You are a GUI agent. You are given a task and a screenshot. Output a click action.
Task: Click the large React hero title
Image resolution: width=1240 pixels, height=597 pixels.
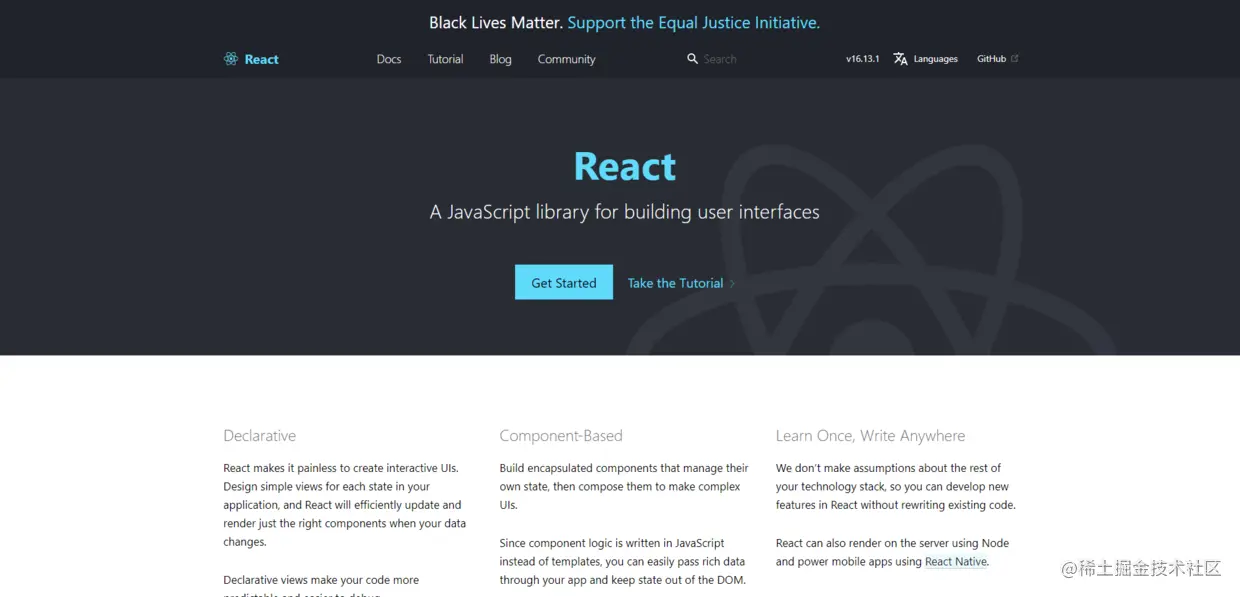click(x=625, y=166)
